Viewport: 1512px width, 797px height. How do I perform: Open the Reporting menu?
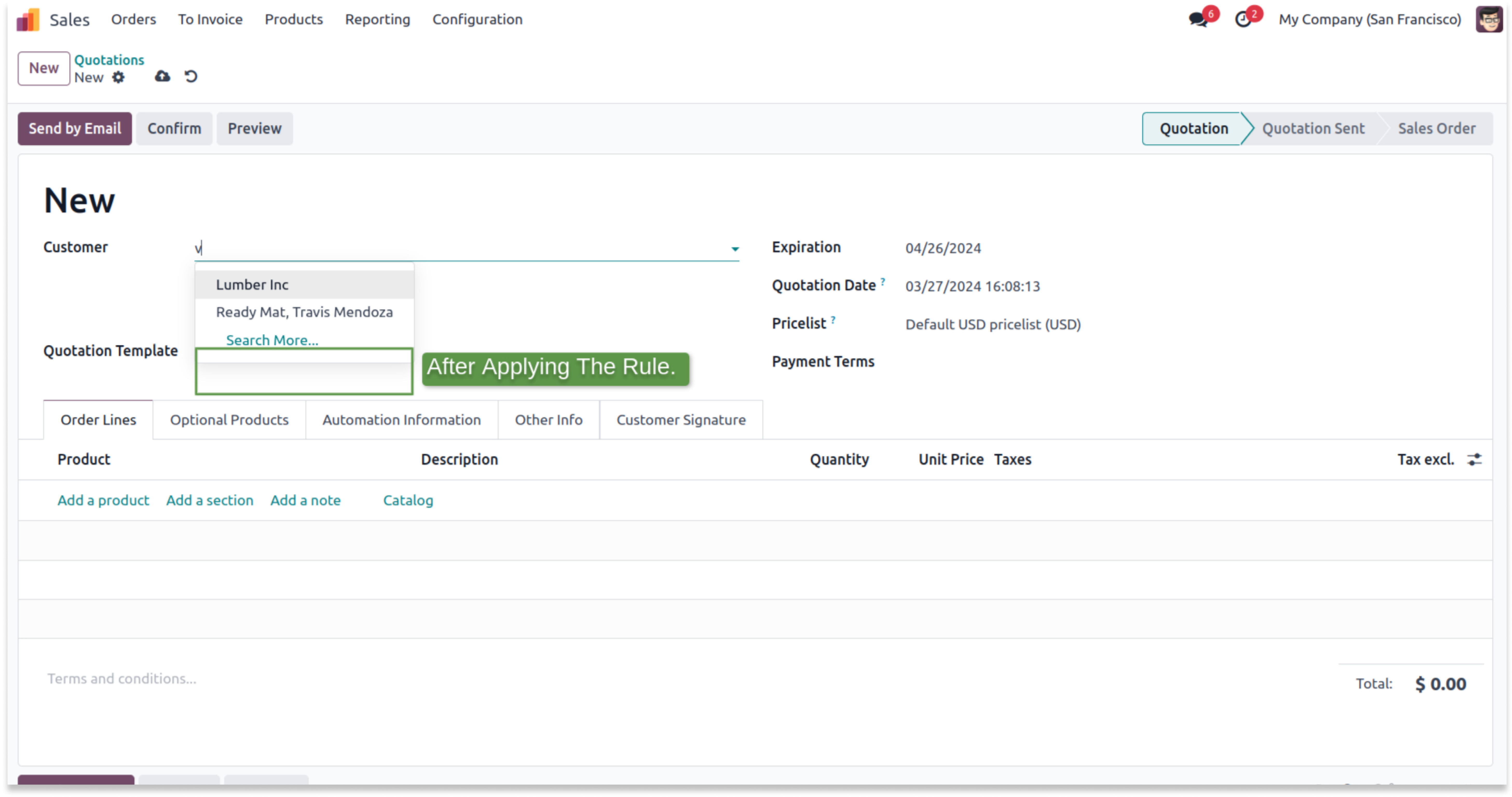377,19
